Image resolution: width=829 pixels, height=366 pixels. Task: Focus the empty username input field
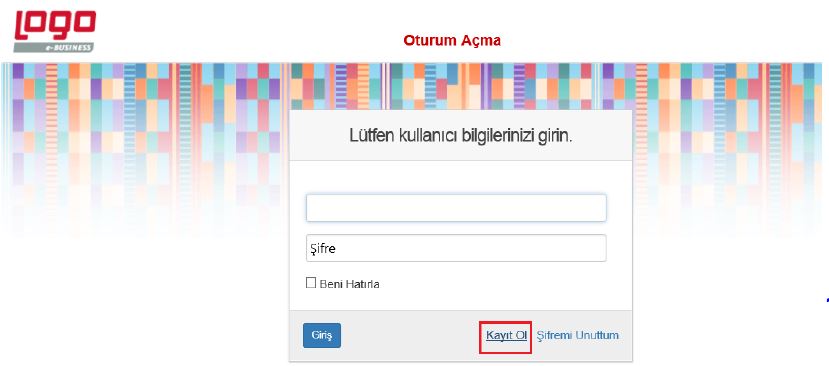point(456,208)
